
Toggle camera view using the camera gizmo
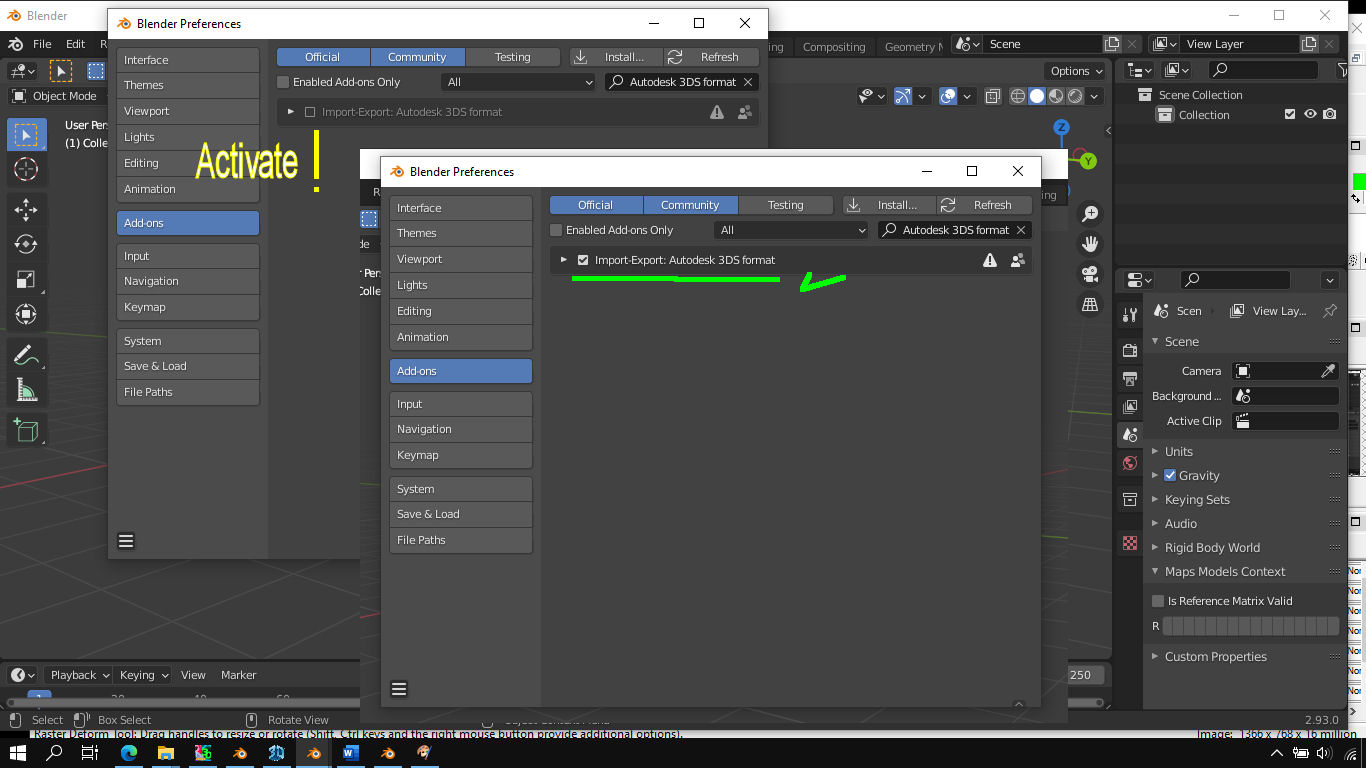click(1090, 274)
